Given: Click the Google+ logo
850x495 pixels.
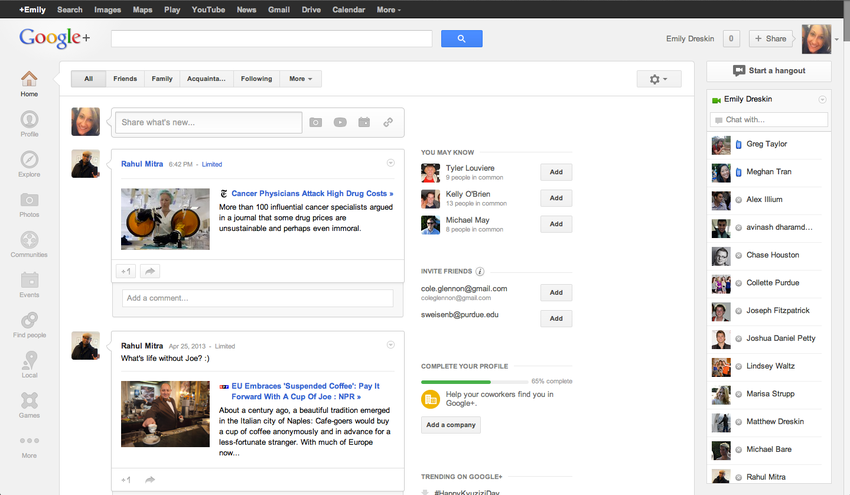Looking at the screenshot, I should click(55, 37).
